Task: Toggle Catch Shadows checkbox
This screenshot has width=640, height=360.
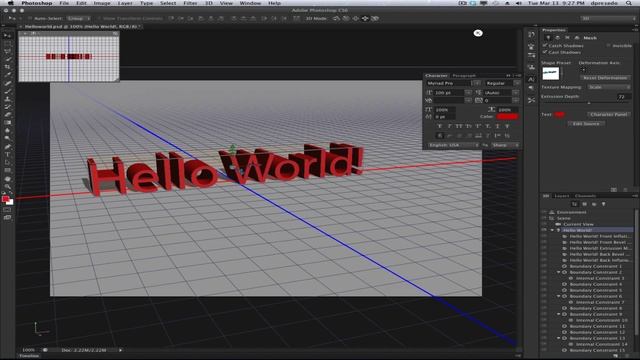Action: coord(545,45)
